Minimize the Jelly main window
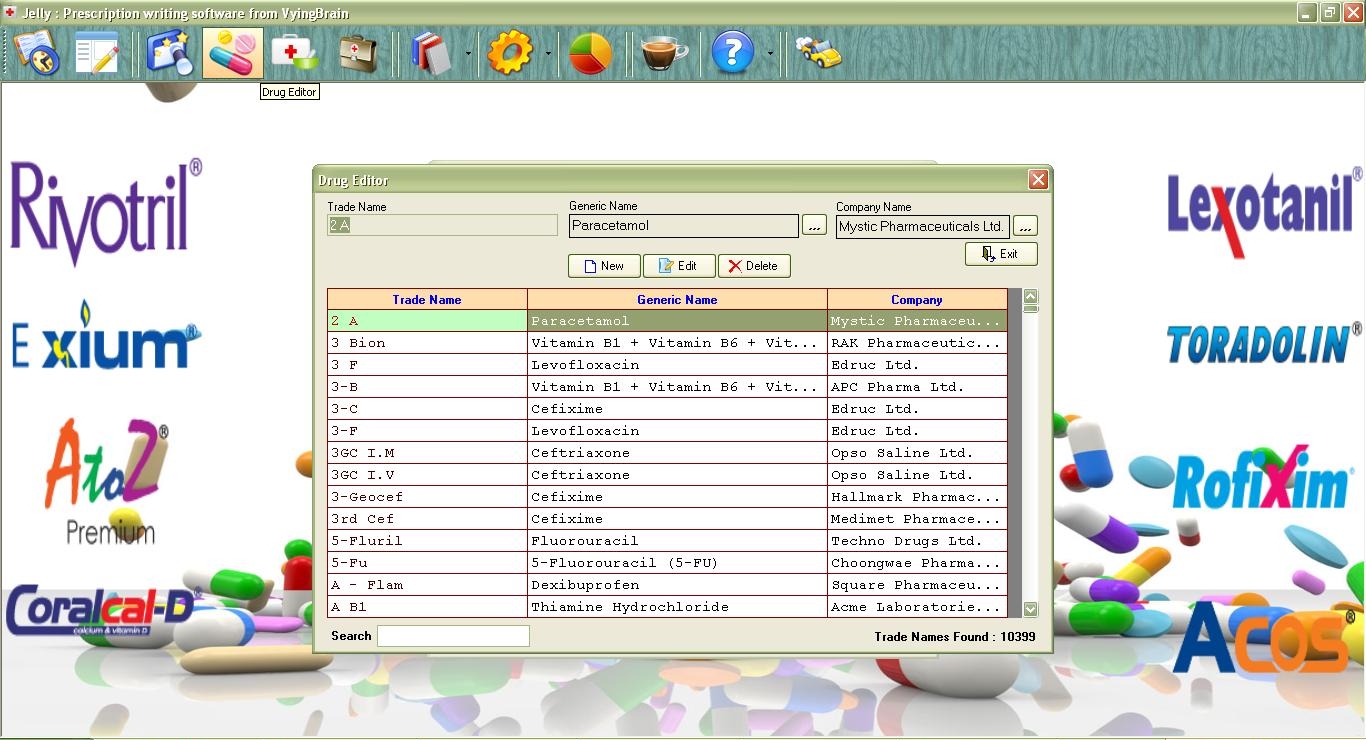Image resolution: width=1366 pixels, height=740 pixels. [1307, 13]
